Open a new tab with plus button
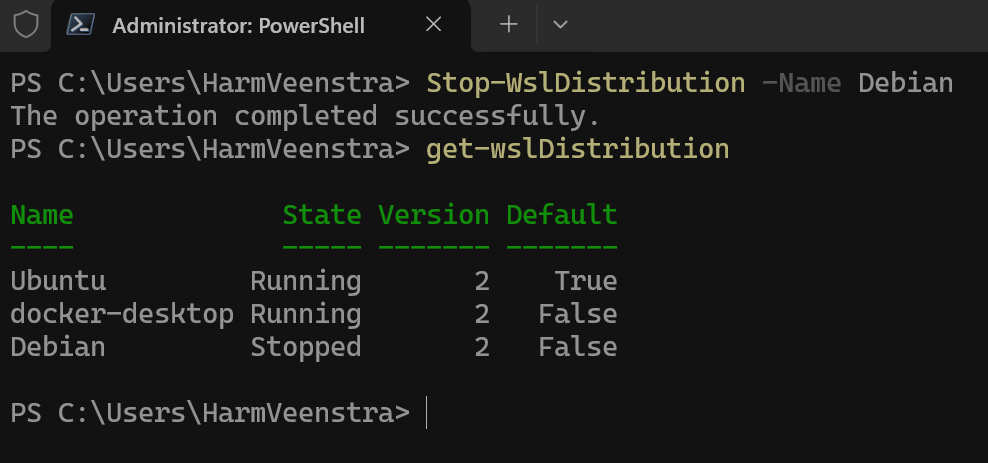The height and width of the screenshot is (463, 988). click(508, 25)
